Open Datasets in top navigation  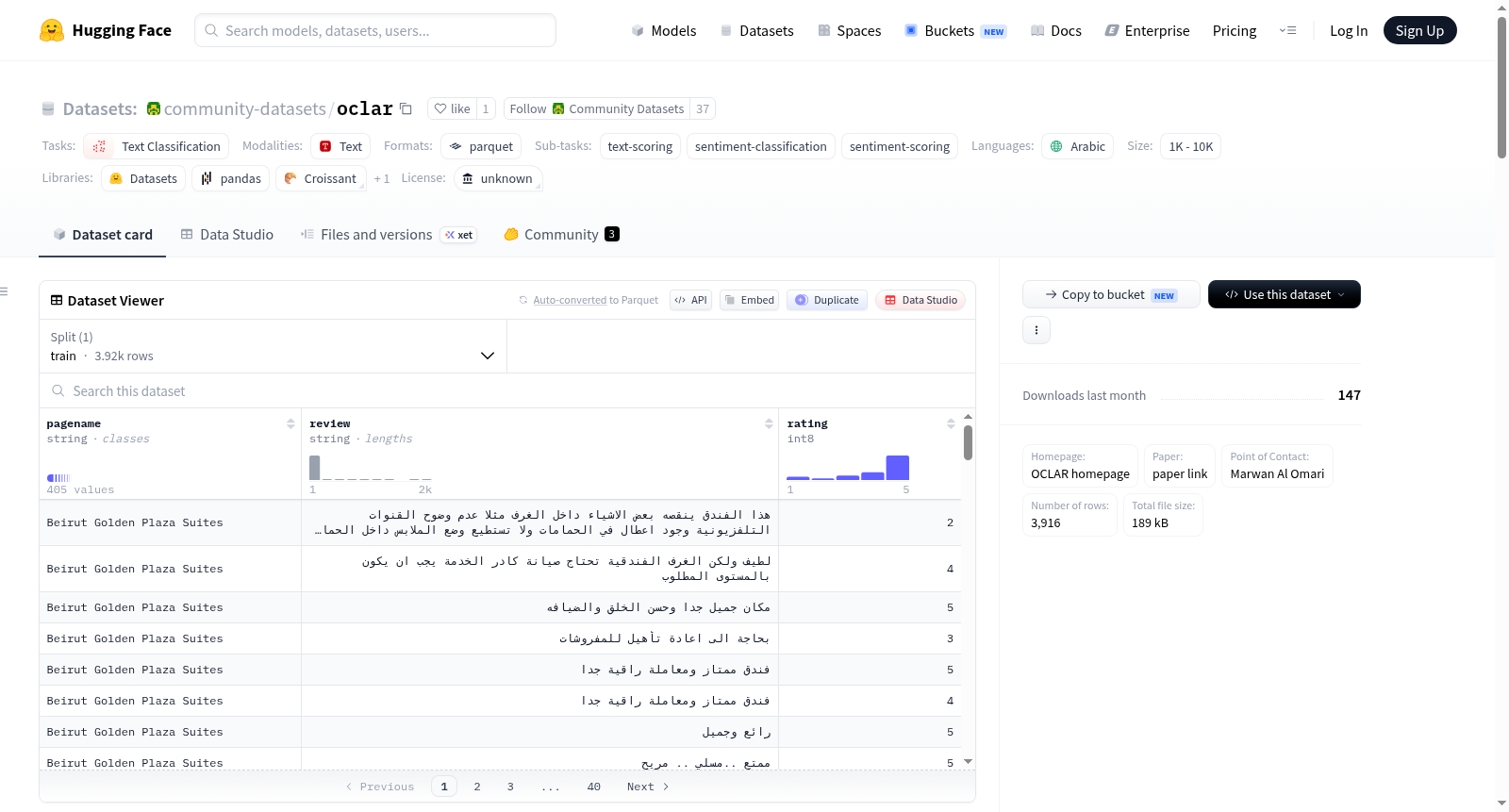point(756,30)
